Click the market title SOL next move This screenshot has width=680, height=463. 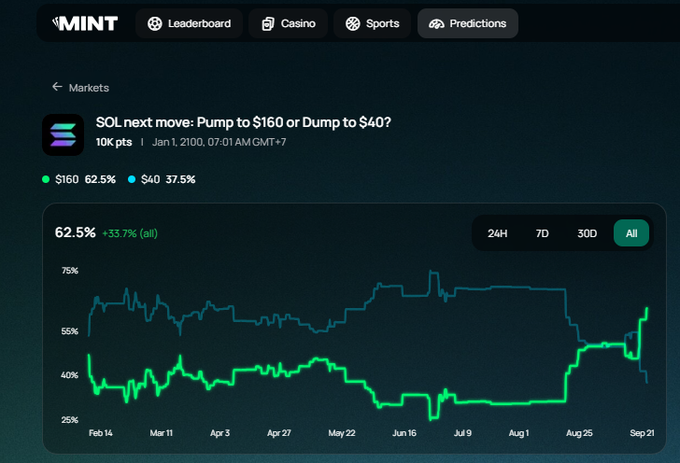click(x=243, y=123)
